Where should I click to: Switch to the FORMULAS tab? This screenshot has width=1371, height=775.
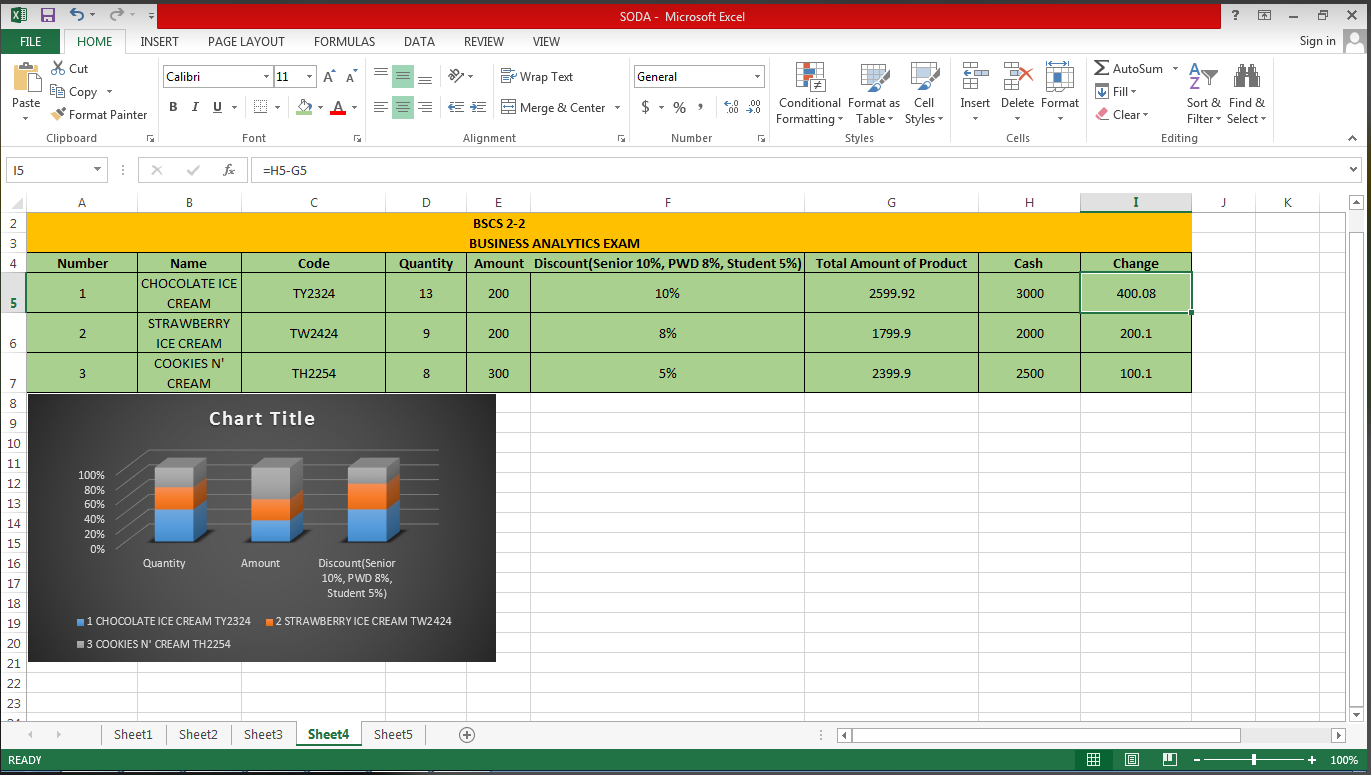click(344, 41)
